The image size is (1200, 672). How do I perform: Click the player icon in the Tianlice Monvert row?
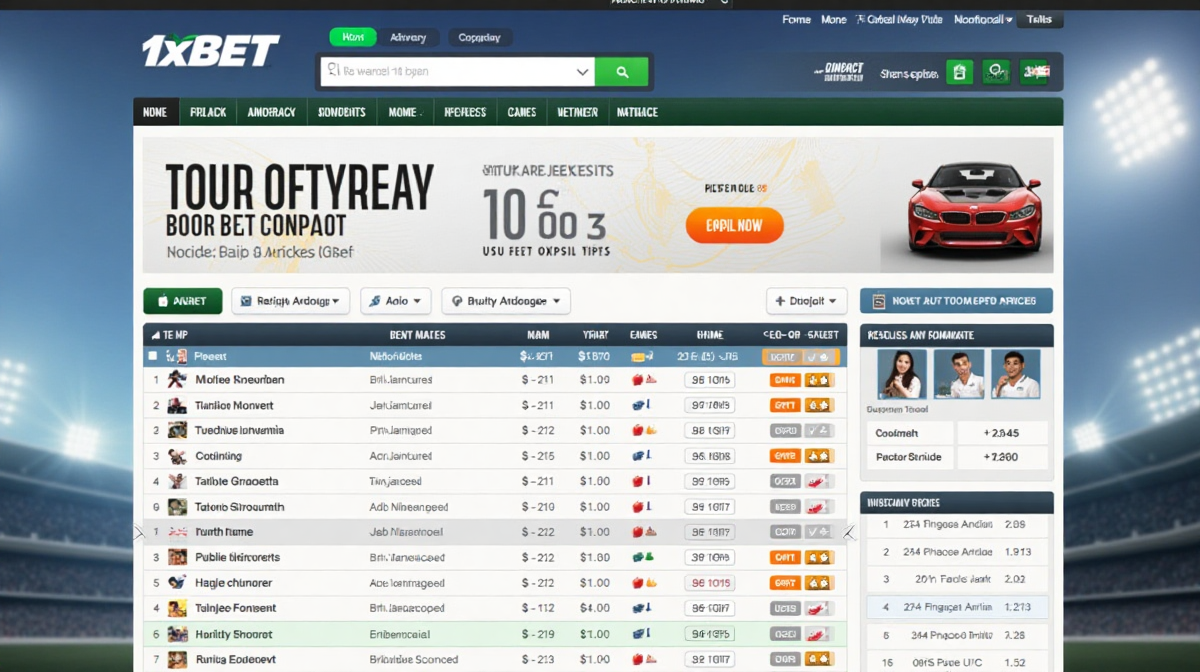click(x=177, y=405)
